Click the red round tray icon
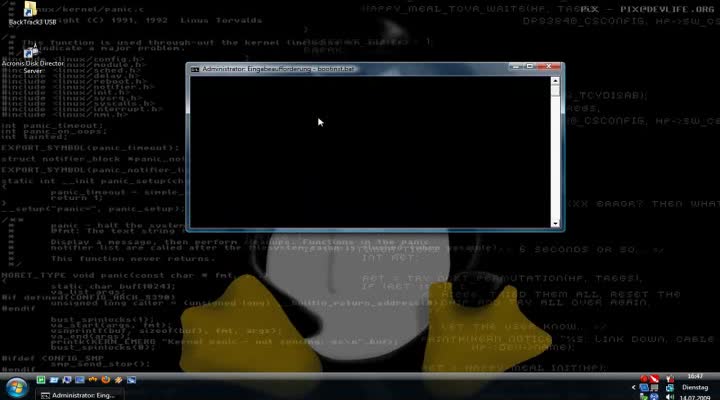This screenshot has height=400, width=720. coord(644,379)
